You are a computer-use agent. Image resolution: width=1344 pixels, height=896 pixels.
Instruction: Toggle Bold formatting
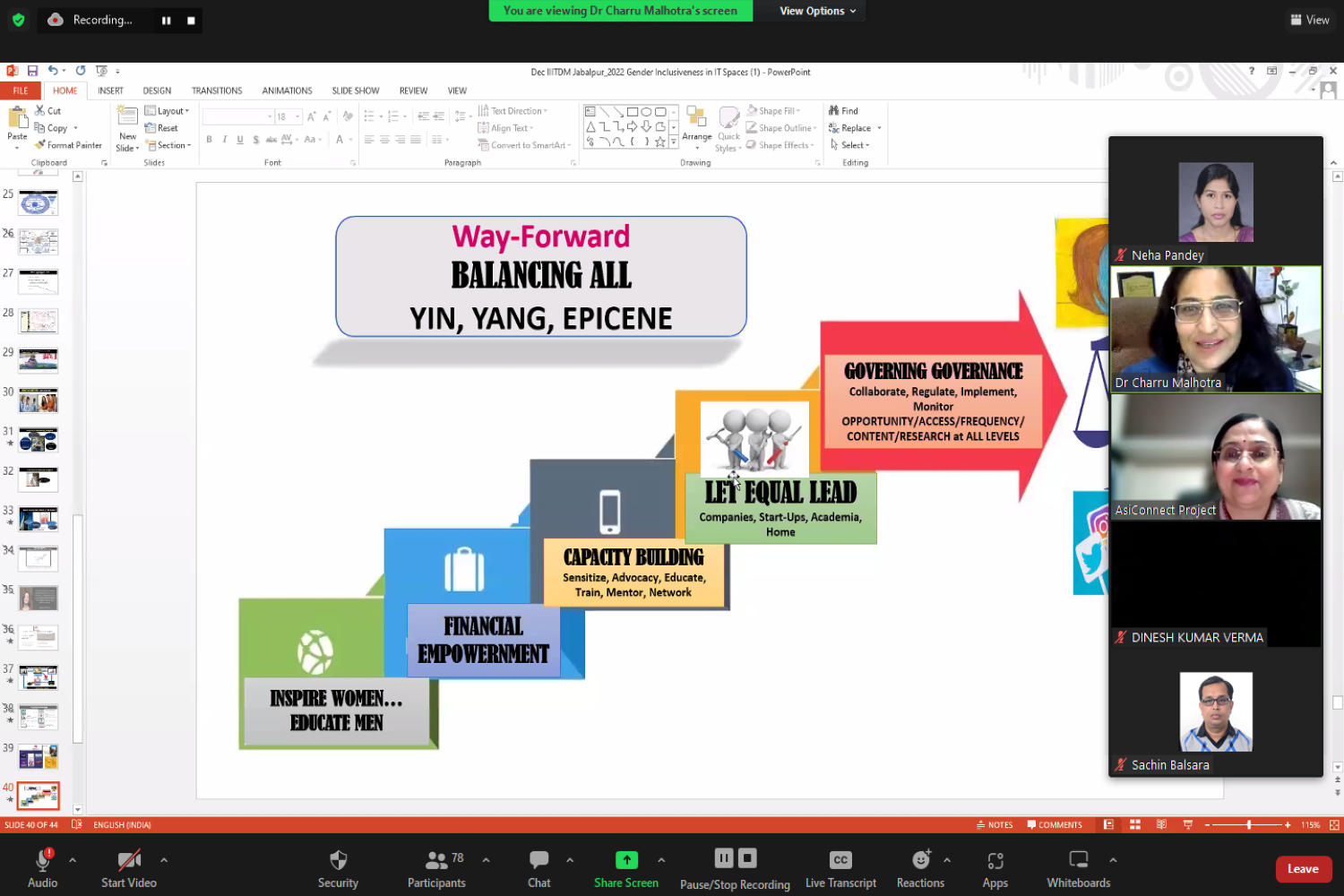point(209,140)
